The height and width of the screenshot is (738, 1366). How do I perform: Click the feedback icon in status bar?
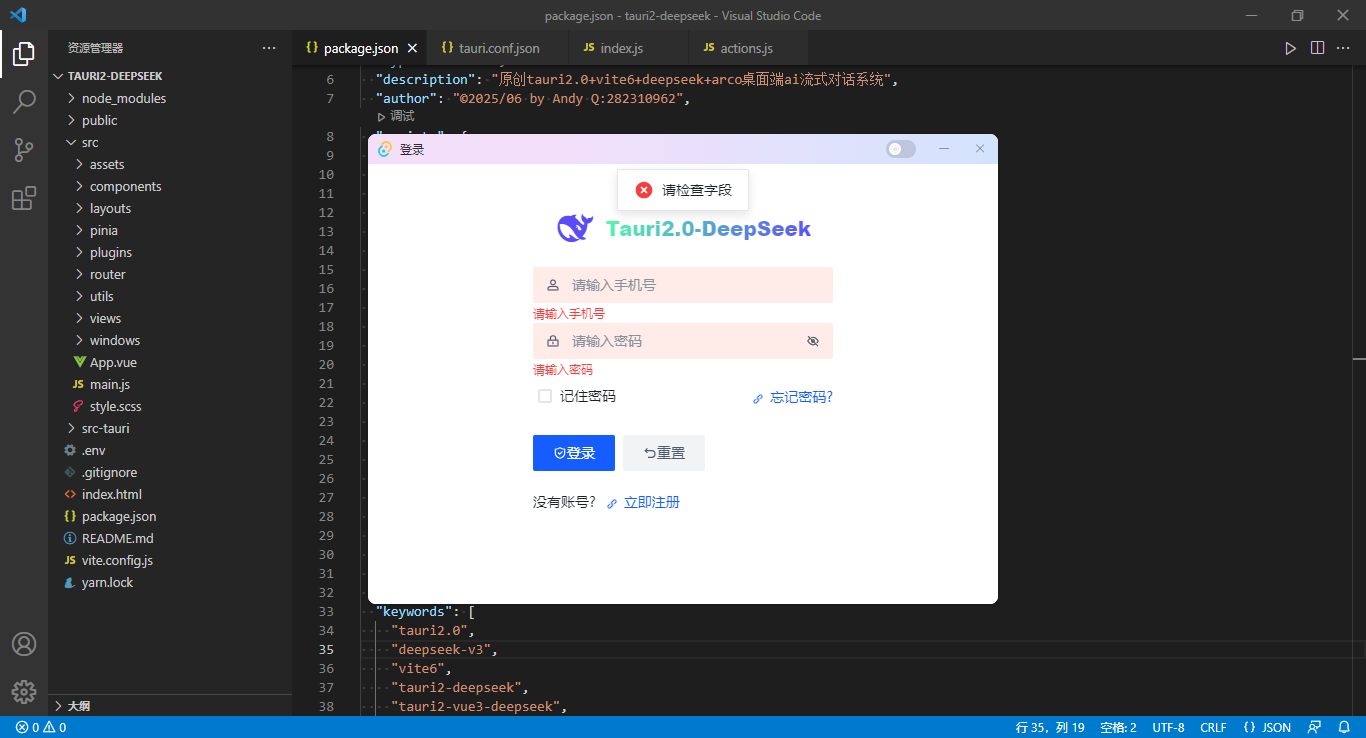pyautogui.click(x=1315, y=727)
